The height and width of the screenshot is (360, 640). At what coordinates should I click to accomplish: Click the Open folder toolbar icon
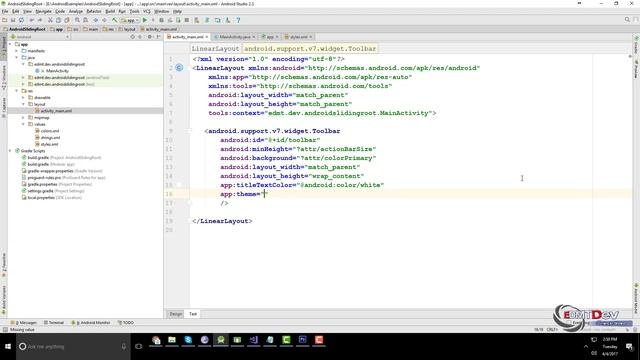(4, 20)
